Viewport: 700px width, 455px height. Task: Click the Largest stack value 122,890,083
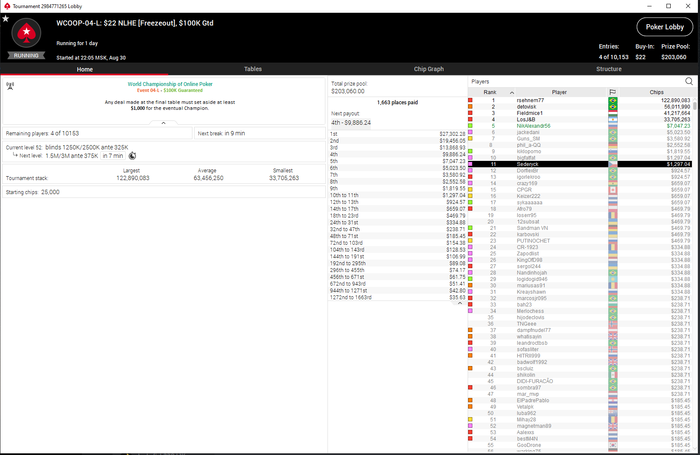coord(133,178)
